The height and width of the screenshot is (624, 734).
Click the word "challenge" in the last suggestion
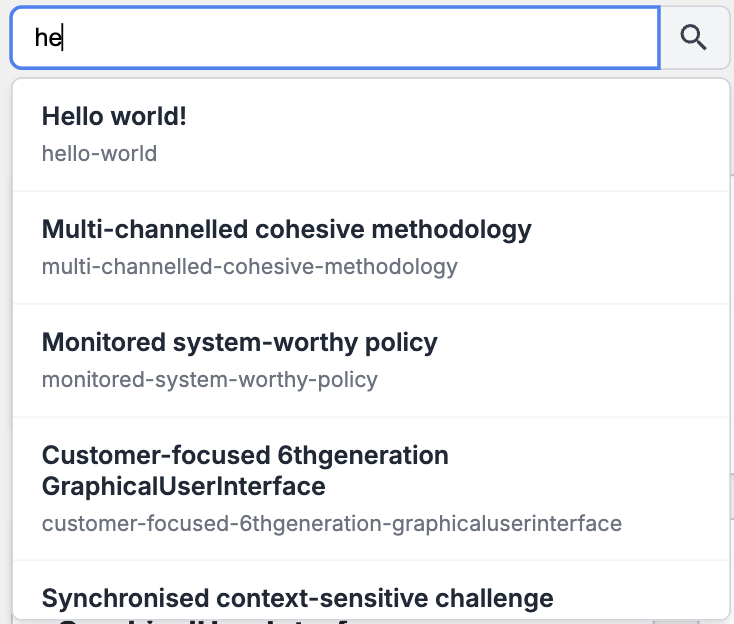(496, 599)
